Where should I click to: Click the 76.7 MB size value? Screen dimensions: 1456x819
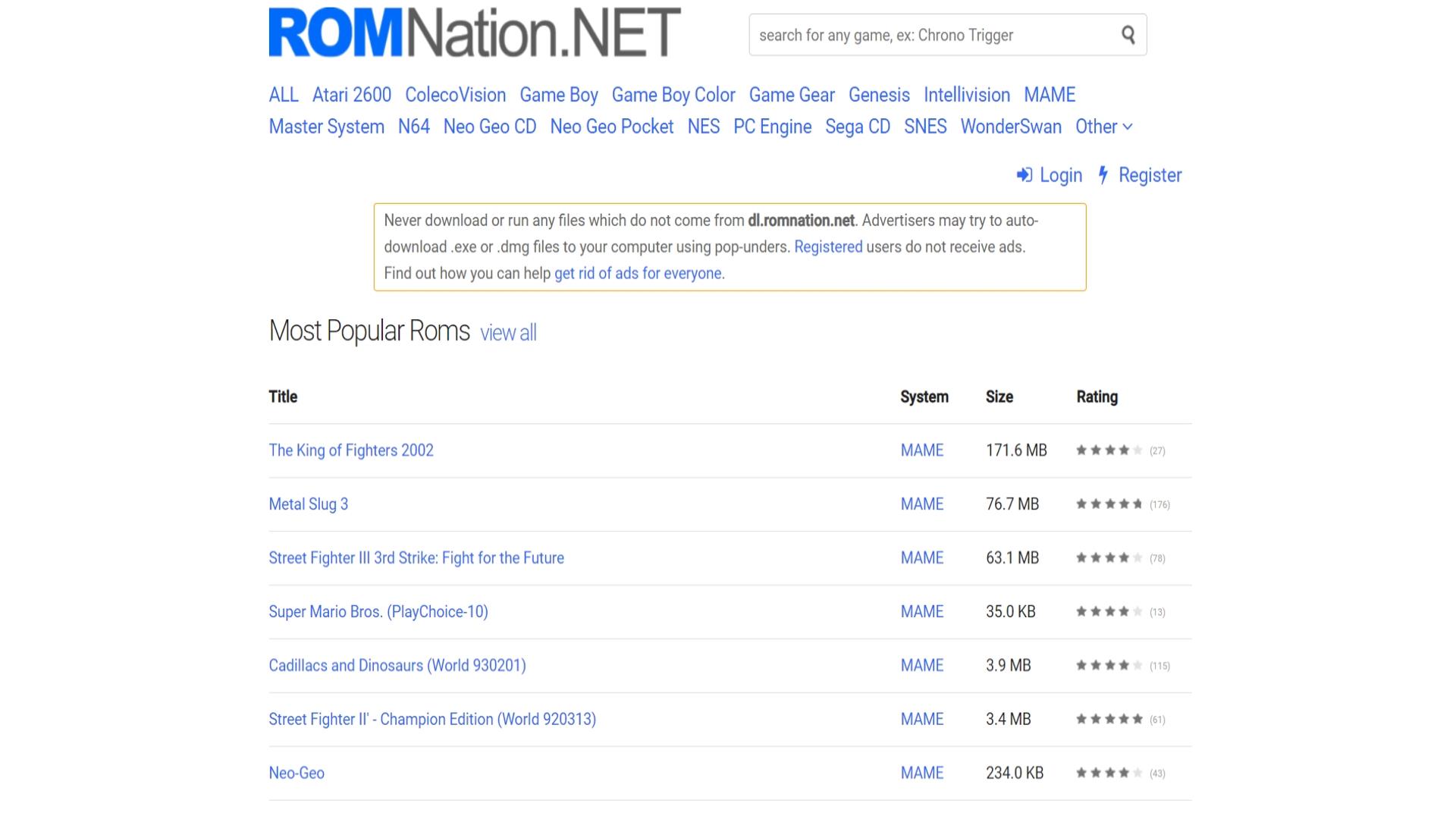[1012, 504]
